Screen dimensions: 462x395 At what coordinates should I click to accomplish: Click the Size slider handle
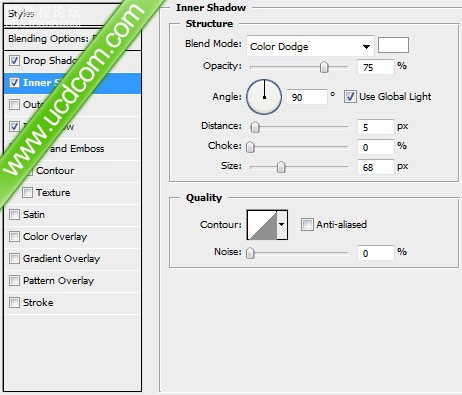[x=281, y=167]
